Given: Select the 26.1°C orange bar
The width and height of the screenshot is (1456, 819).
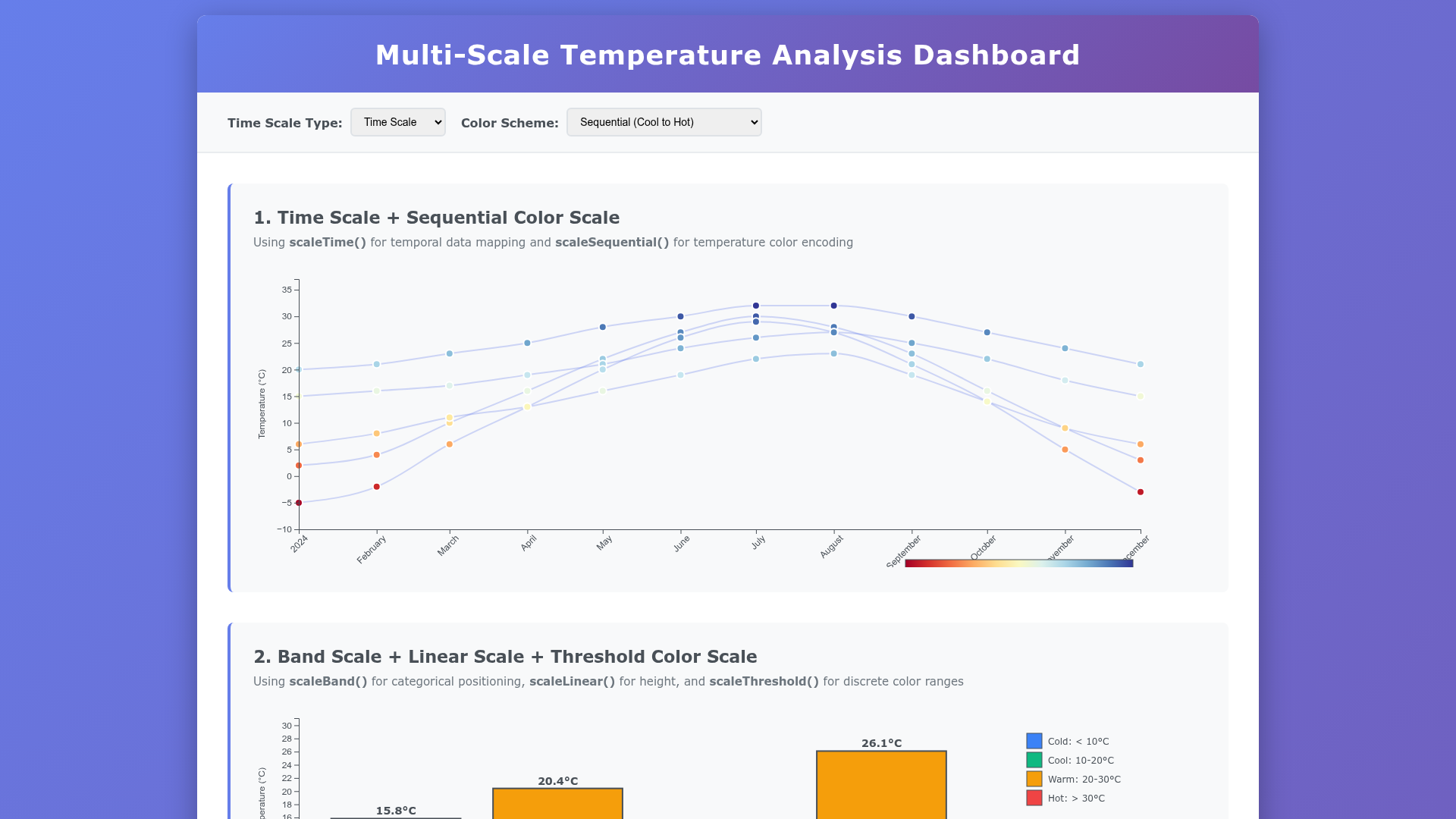Looking at the screenshot, I should (x=881, y=784).
